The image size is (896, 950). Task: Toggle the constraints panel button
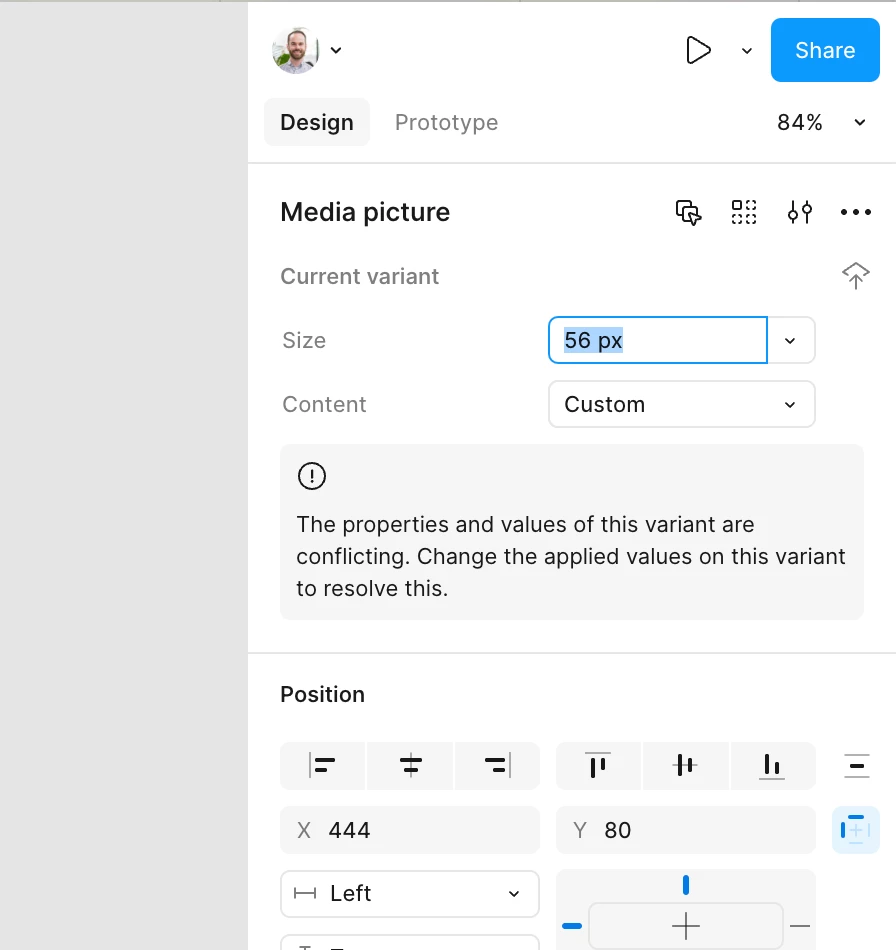pyautogui.click(x=855, y=830)
